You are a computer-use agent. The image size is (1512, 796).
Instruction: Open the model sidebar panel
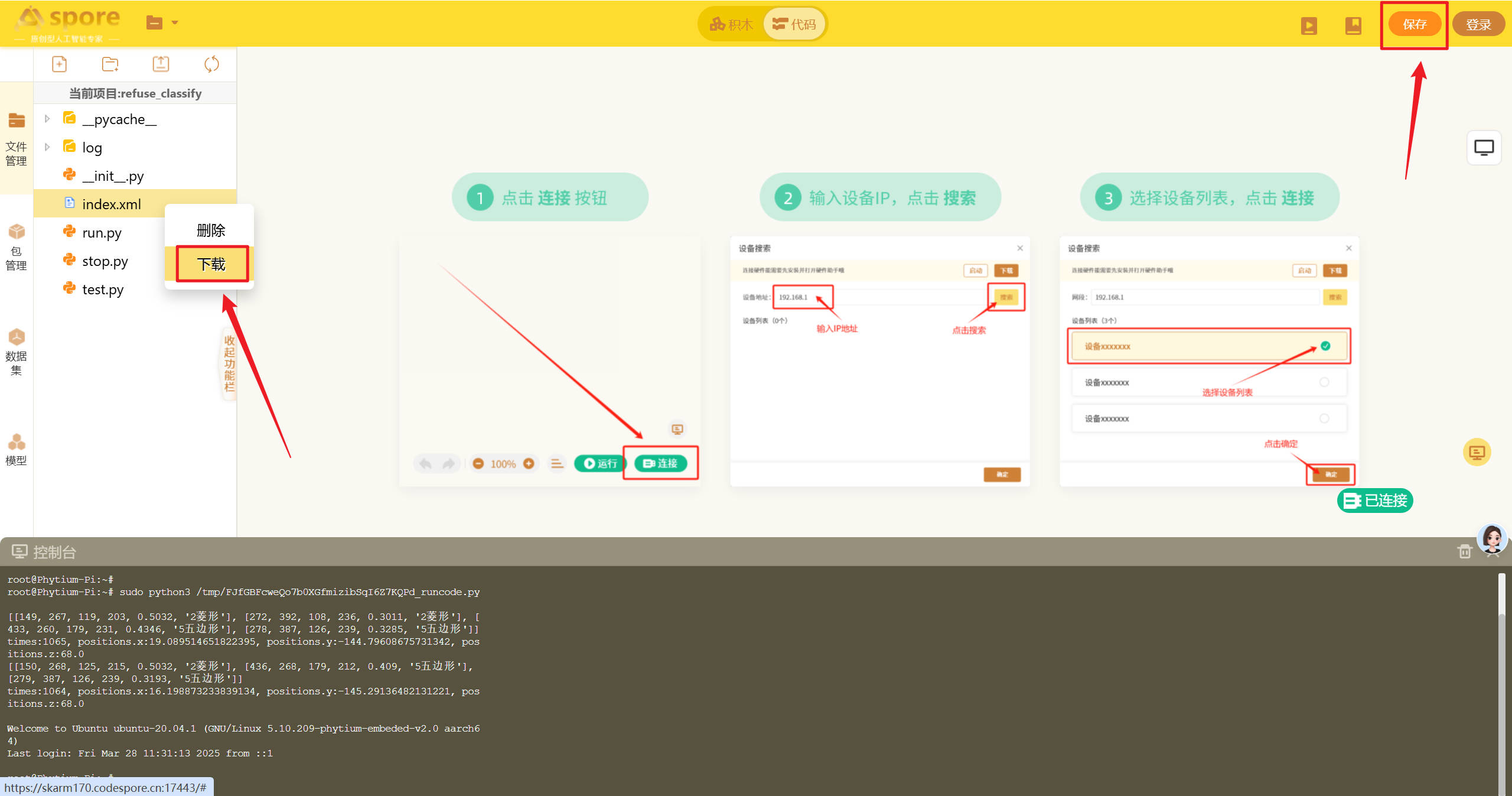(17, 449)
